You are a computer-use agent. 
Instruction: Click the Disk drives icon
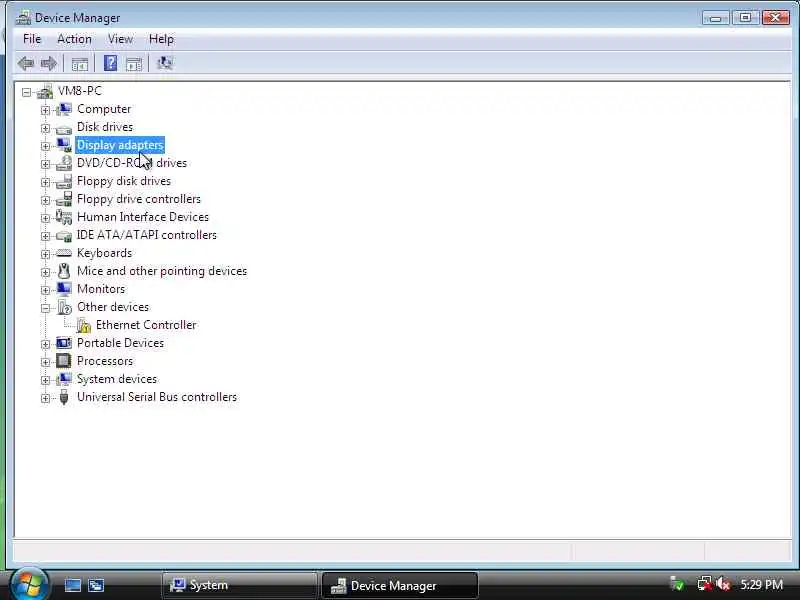pos(64,129)
